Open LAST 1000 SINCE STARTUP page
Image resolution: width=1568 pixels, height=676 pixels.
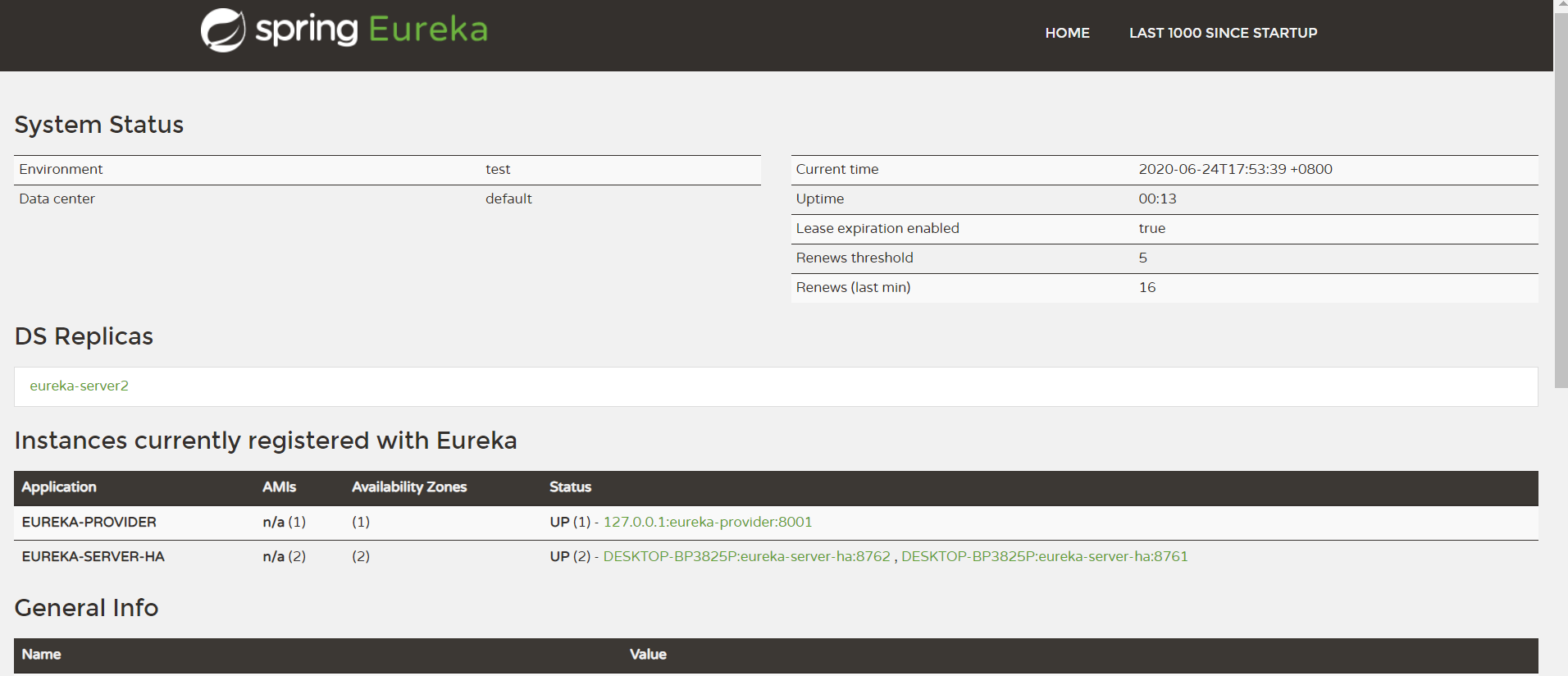pyautogui.click(x=1223, y=33)
